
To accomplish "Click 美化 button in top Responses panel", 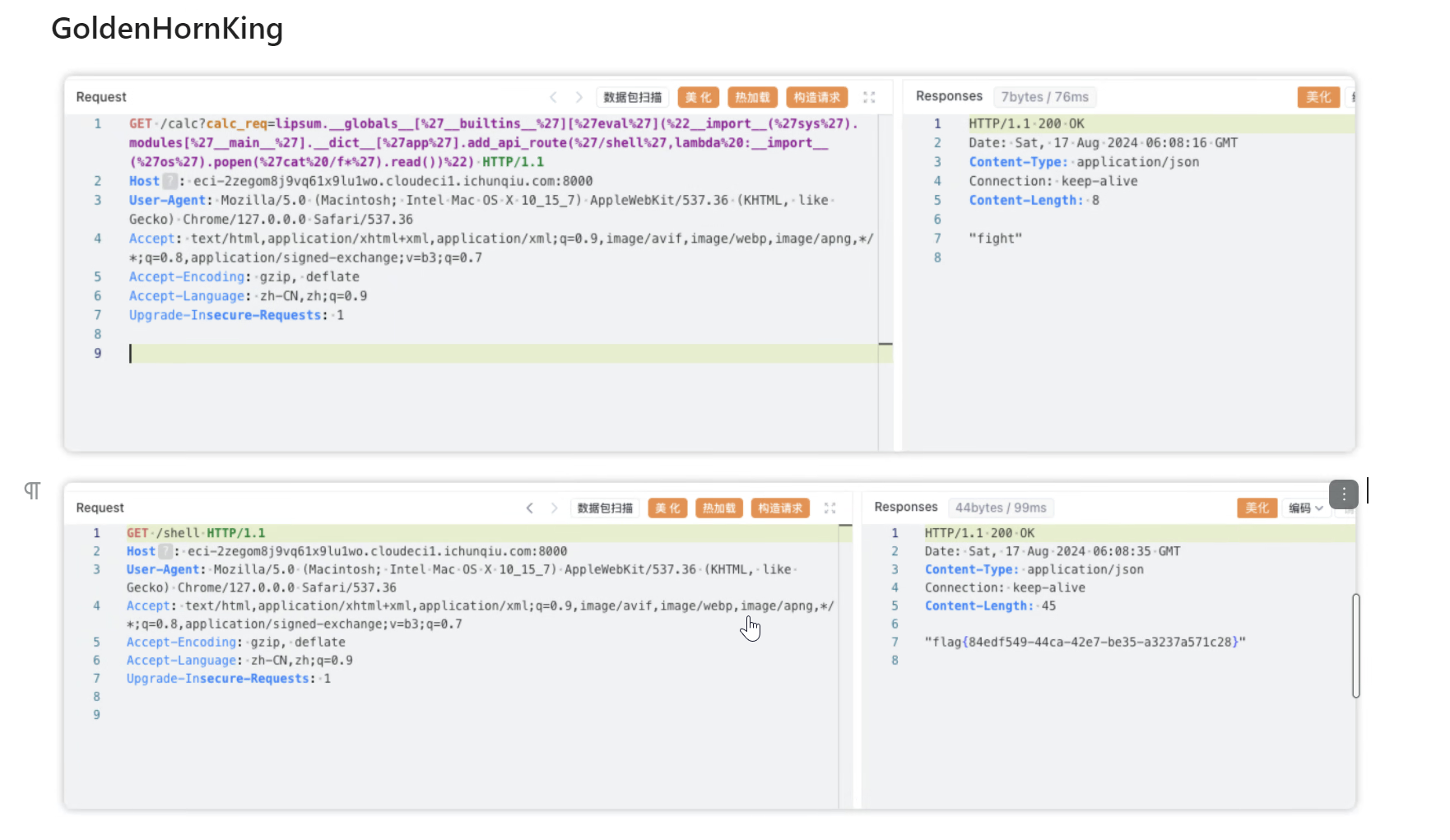I will (x=1318, y=97).
